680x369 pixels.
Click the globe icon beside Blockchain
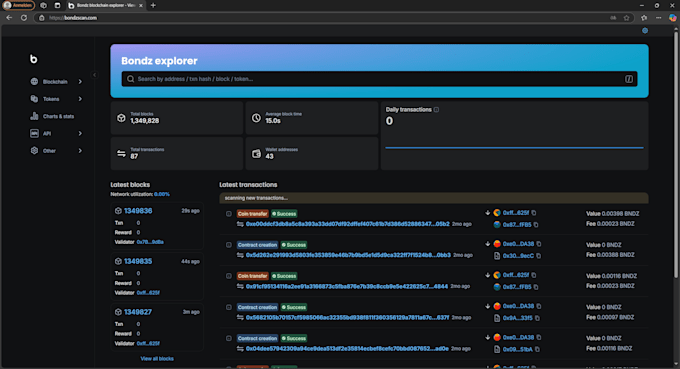point(34,82)
